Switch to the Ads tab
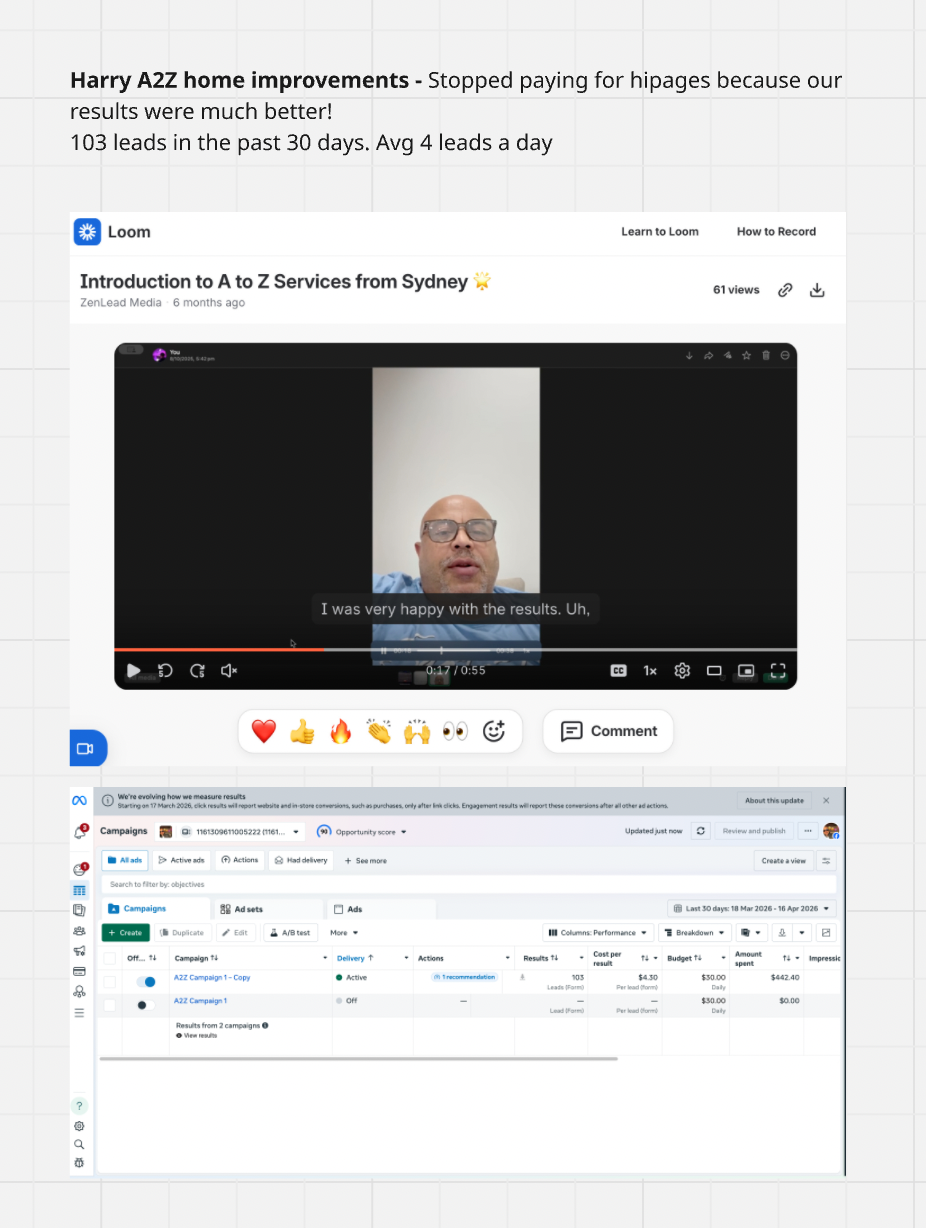The height and width of the screenshot is (1228, 926). [x=381, y=909]
